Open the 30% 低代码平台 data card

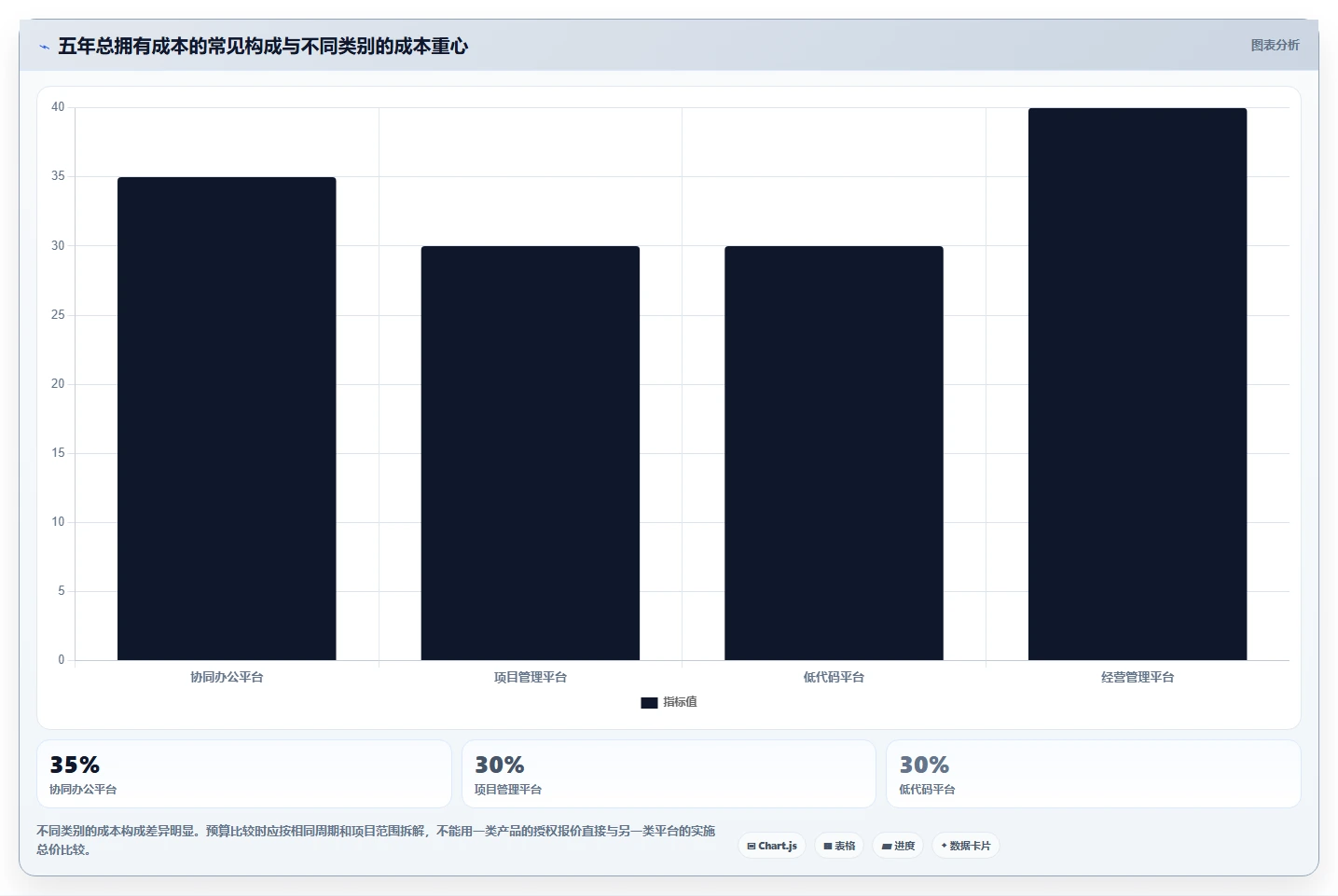point(1093,774)
